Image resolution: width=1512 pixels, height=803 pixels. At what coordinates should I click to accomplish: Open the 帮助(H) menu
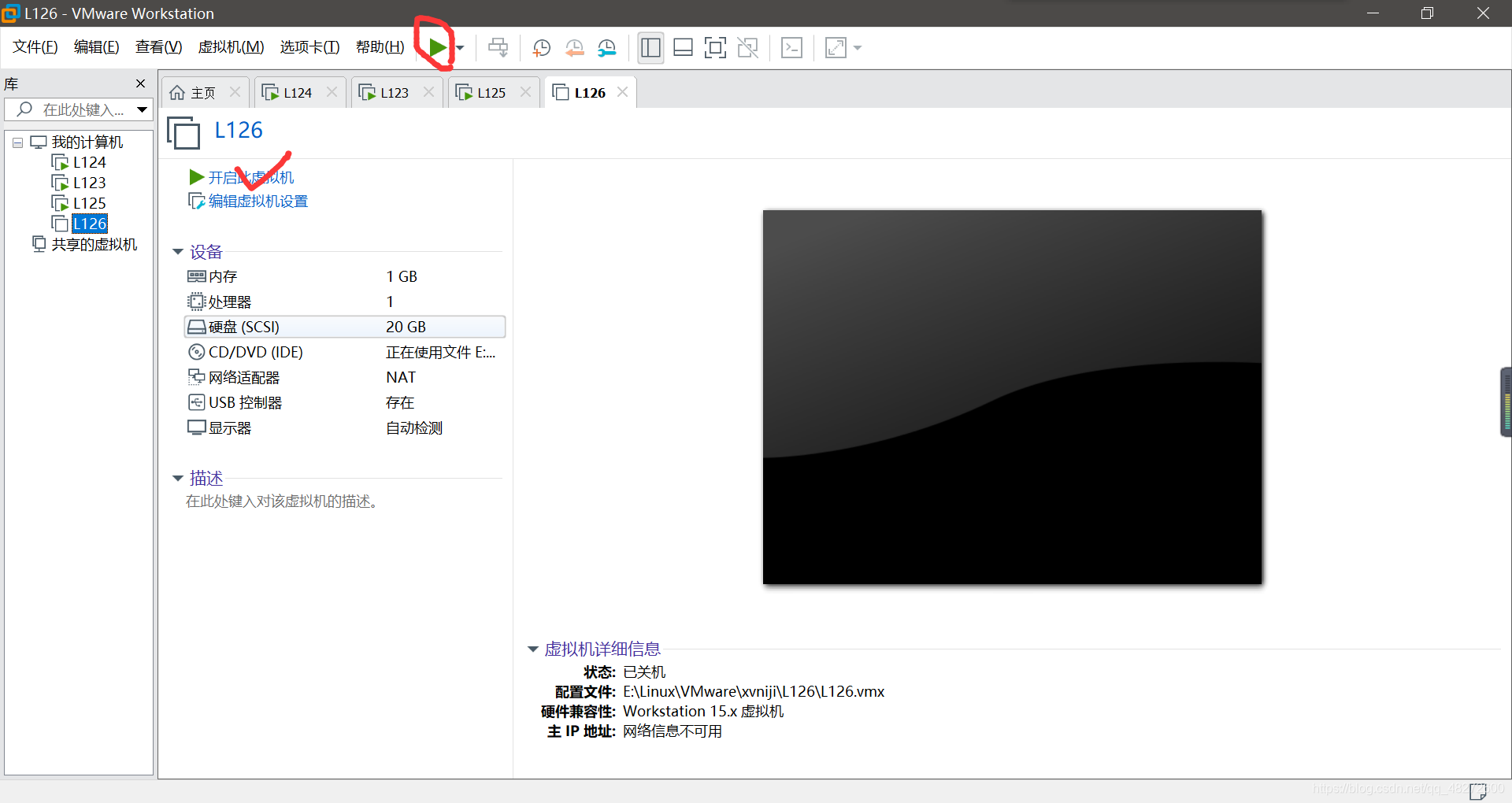coord(380,47)
